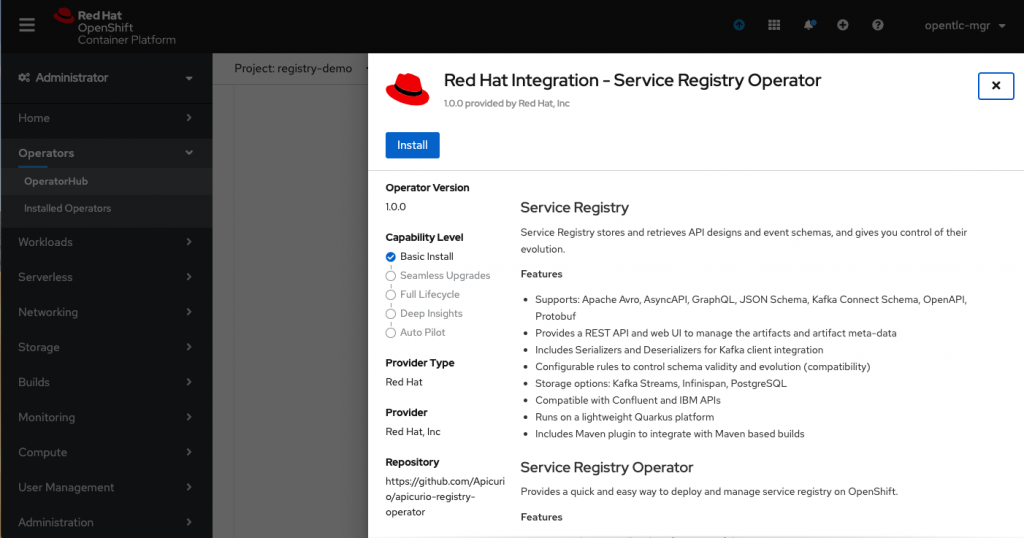Expand the Networking navigation section
Screen dimensions: 1024x538
106,312
